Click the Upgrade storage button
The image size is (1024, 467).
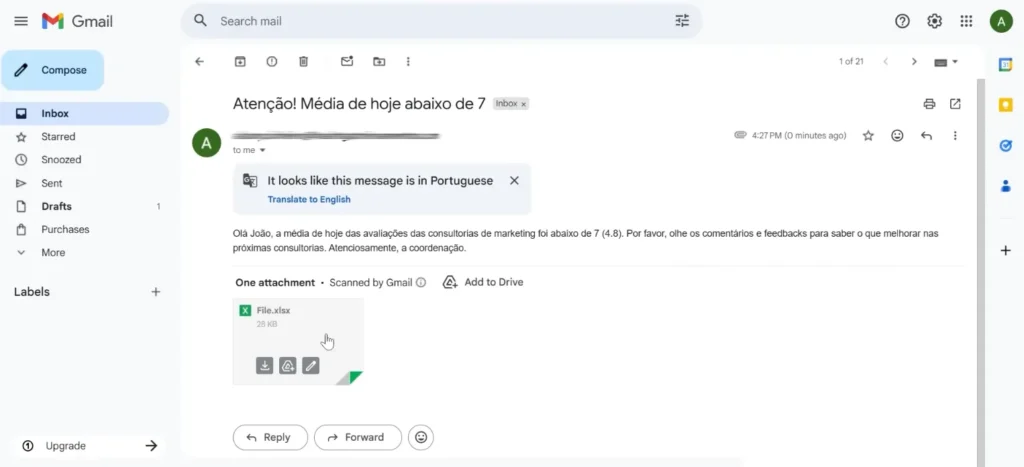click(89, 446)
